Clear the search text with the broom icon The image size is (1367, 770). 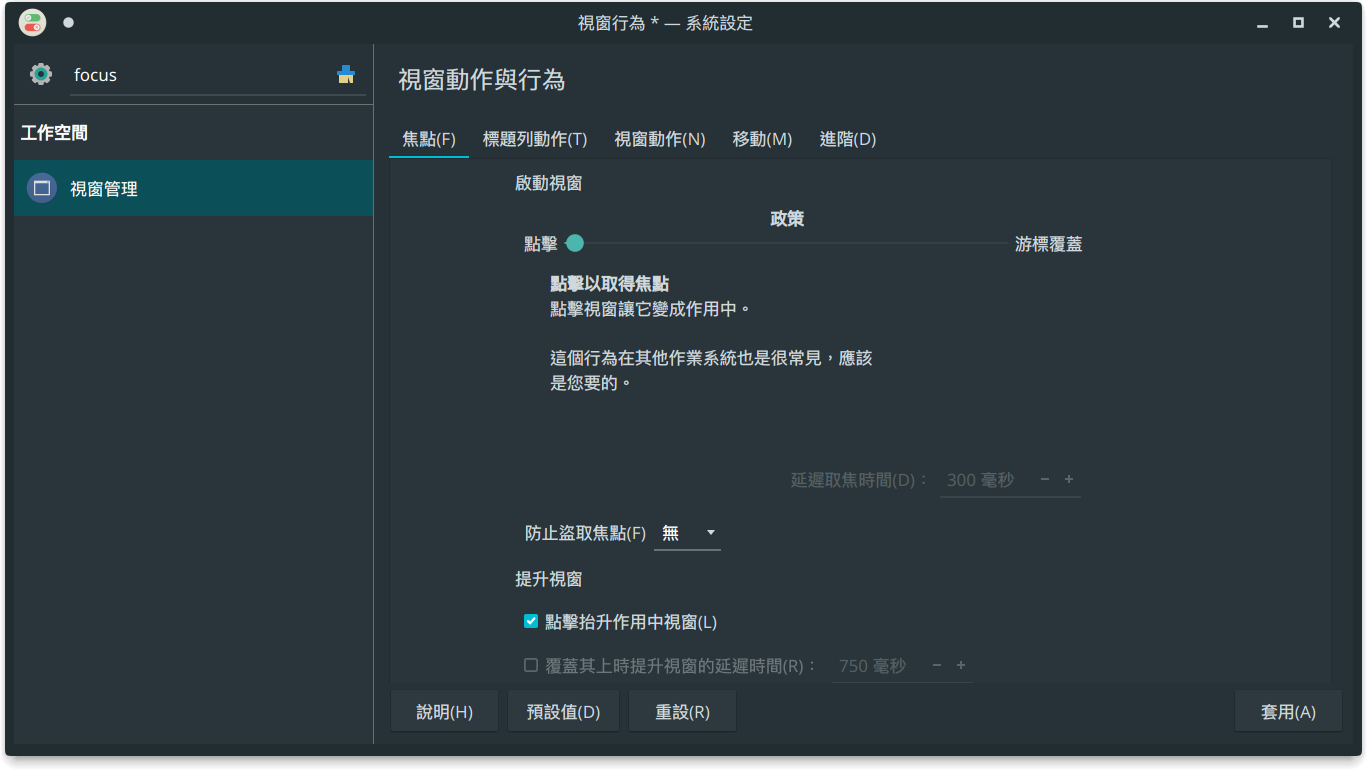[346, 74]
